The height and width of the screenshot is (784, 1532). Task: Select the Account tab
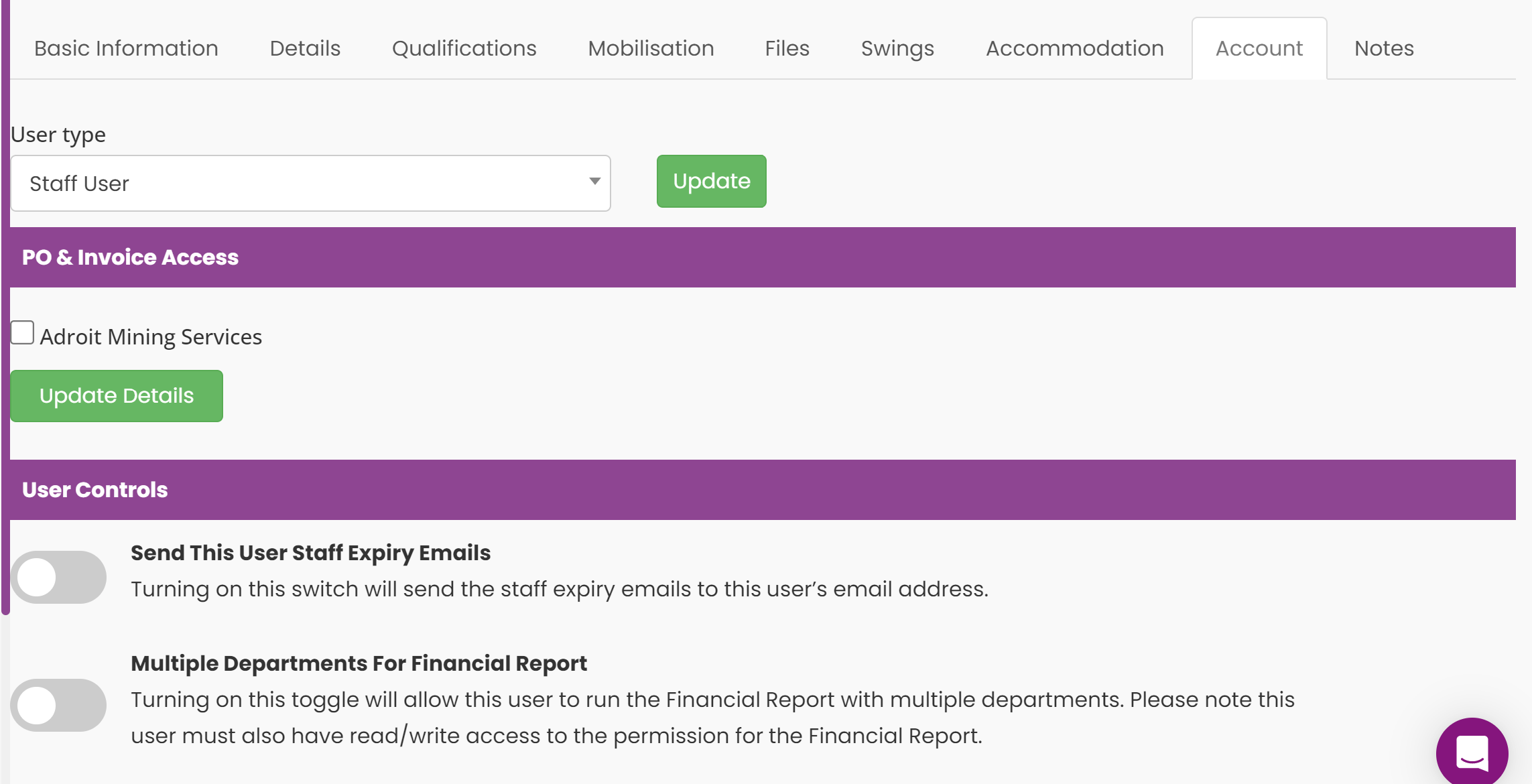(x=1259, y=48)
